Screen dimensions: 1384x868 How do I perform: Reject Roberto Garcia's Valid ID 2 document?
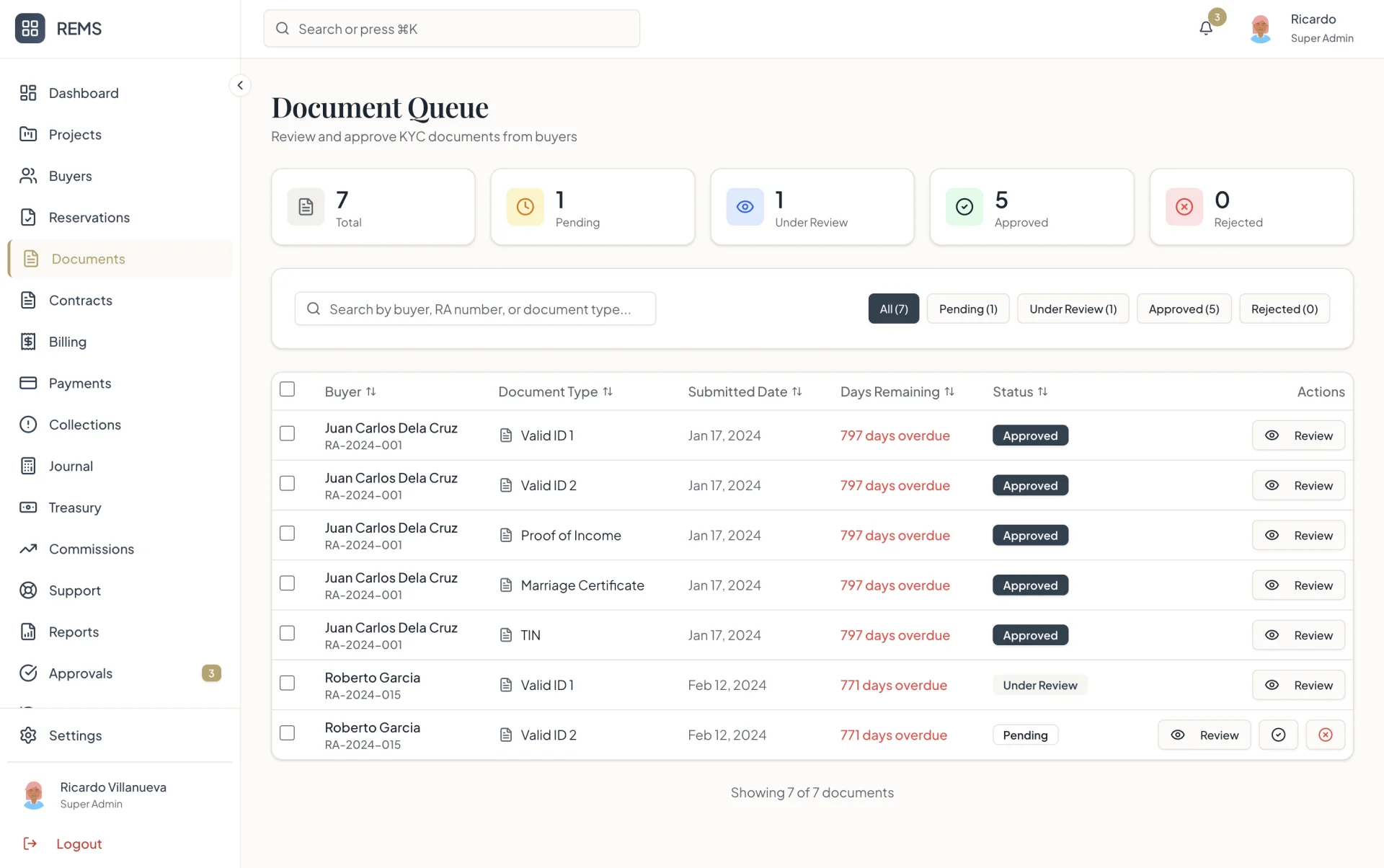[1325, 735]
